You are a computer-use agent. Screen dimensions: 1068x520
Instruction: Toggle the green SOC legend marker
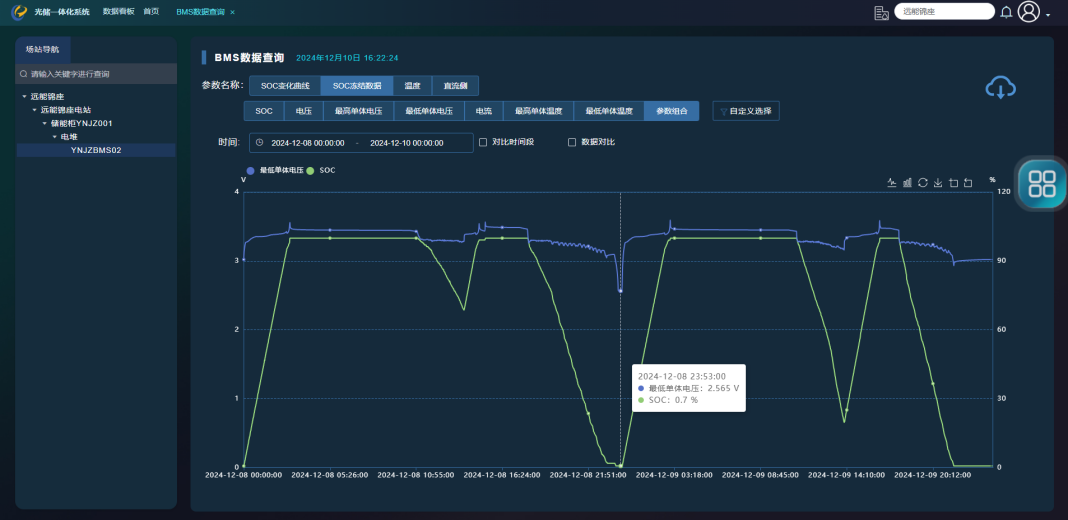coord(310,170)
